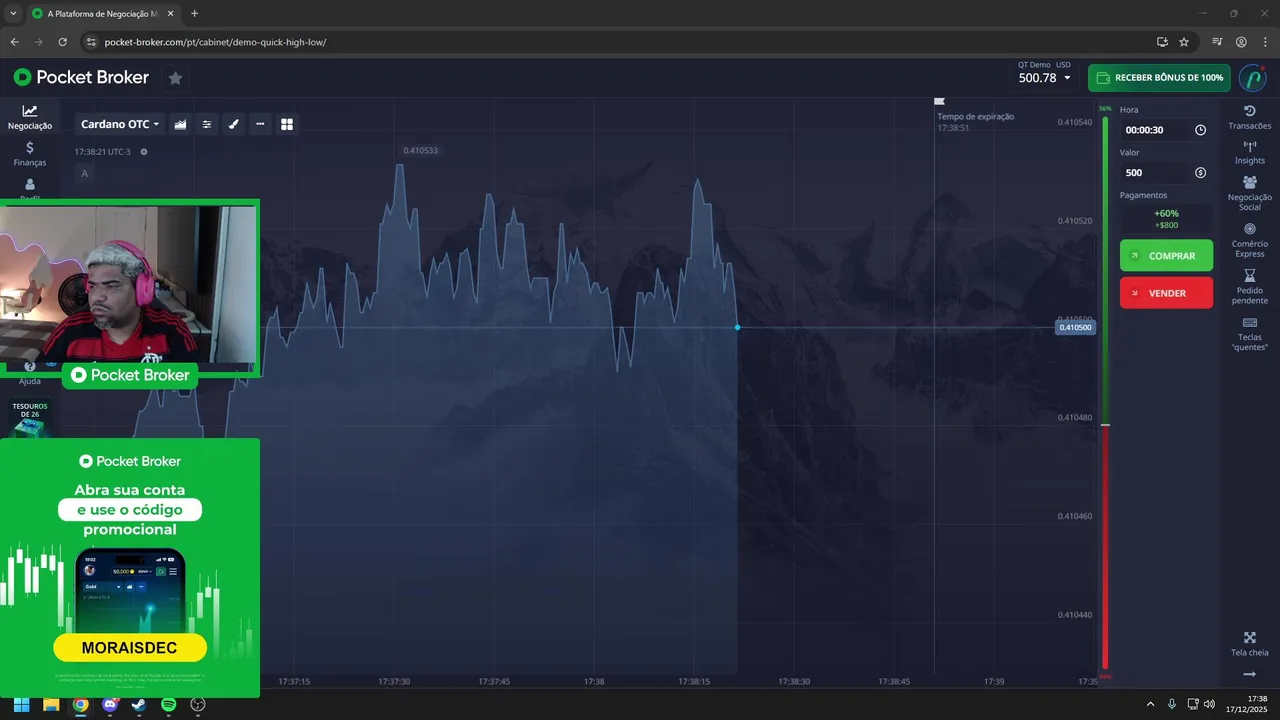Switch to Tela cheia fullscreen mode

tap(1249, 644)
